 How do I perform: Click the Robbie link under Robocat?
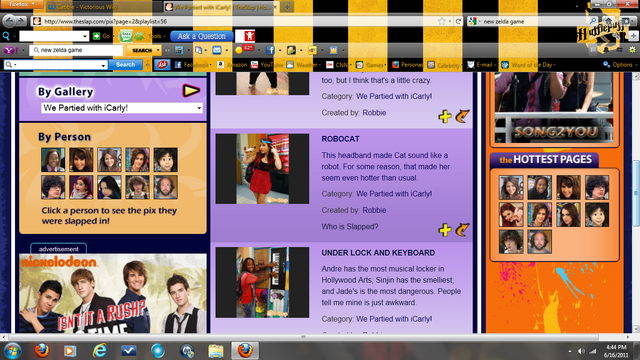(374, 210)
